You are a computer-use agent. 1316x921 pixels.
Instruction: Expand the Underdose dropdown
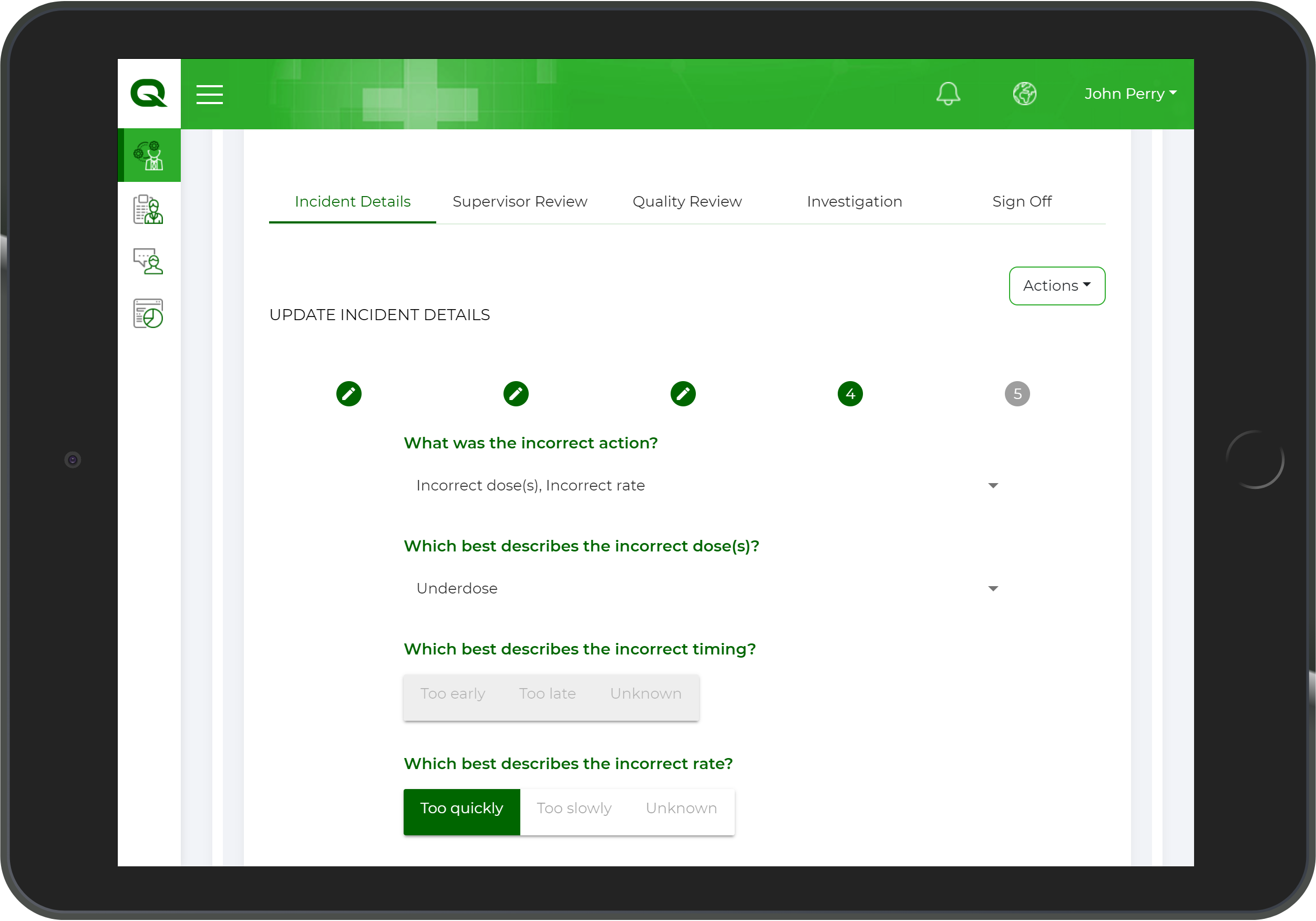click(993, 589)
